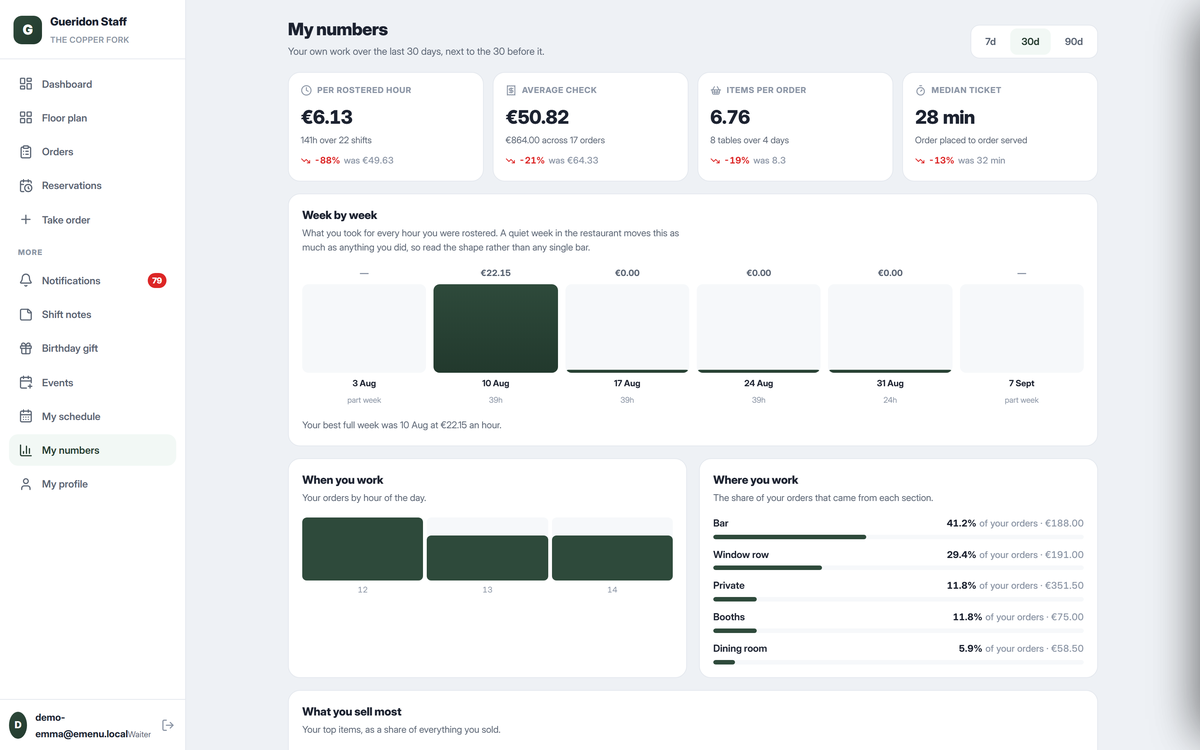
Task: Click the 17 Aug week bar
Action: pyautogui.click(x=627, y=329)
